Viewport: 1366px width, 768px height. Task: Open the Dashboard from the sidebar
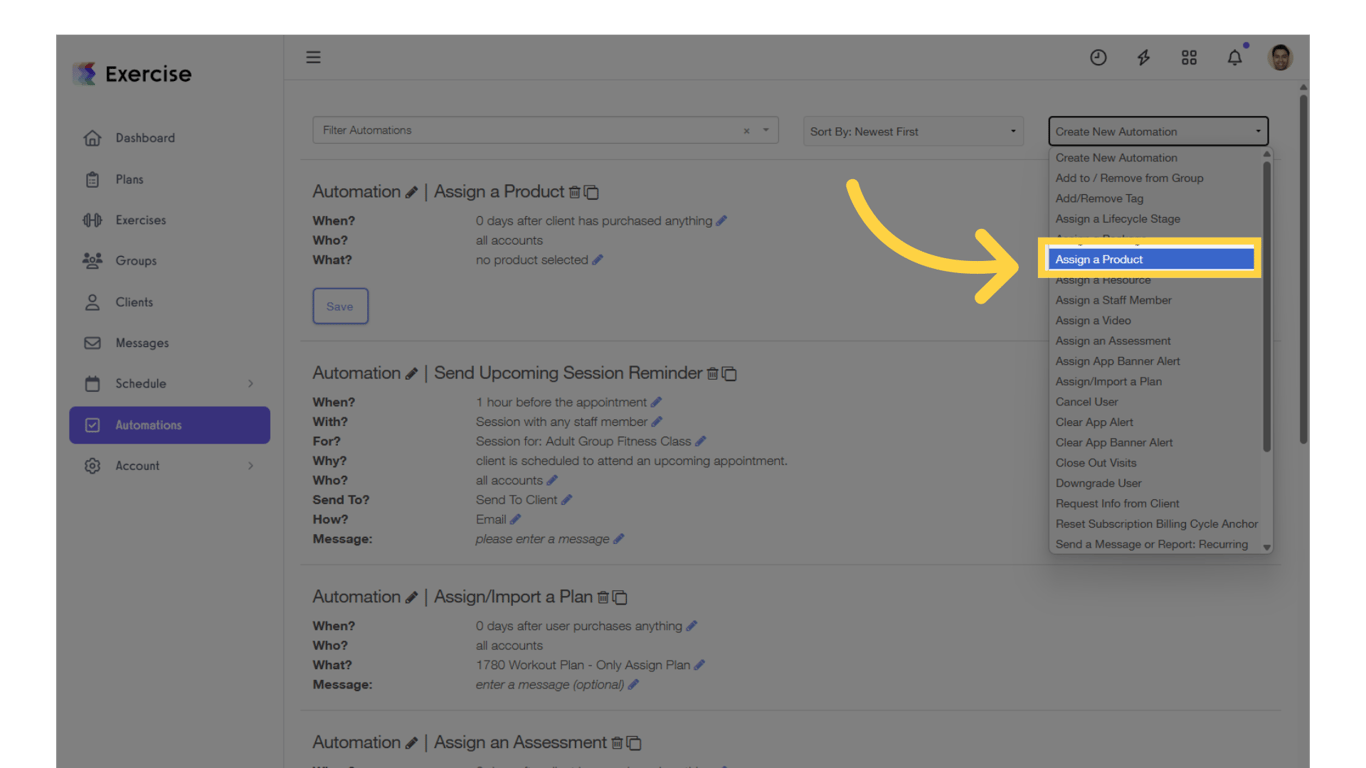145,137
